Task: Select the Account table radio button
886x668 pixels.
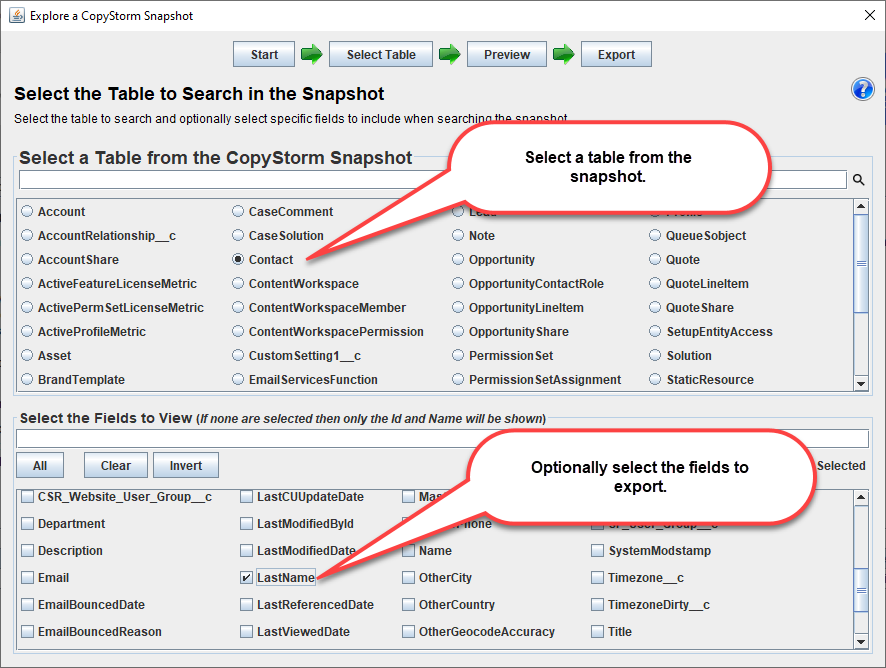Action: tap(27, 211)
